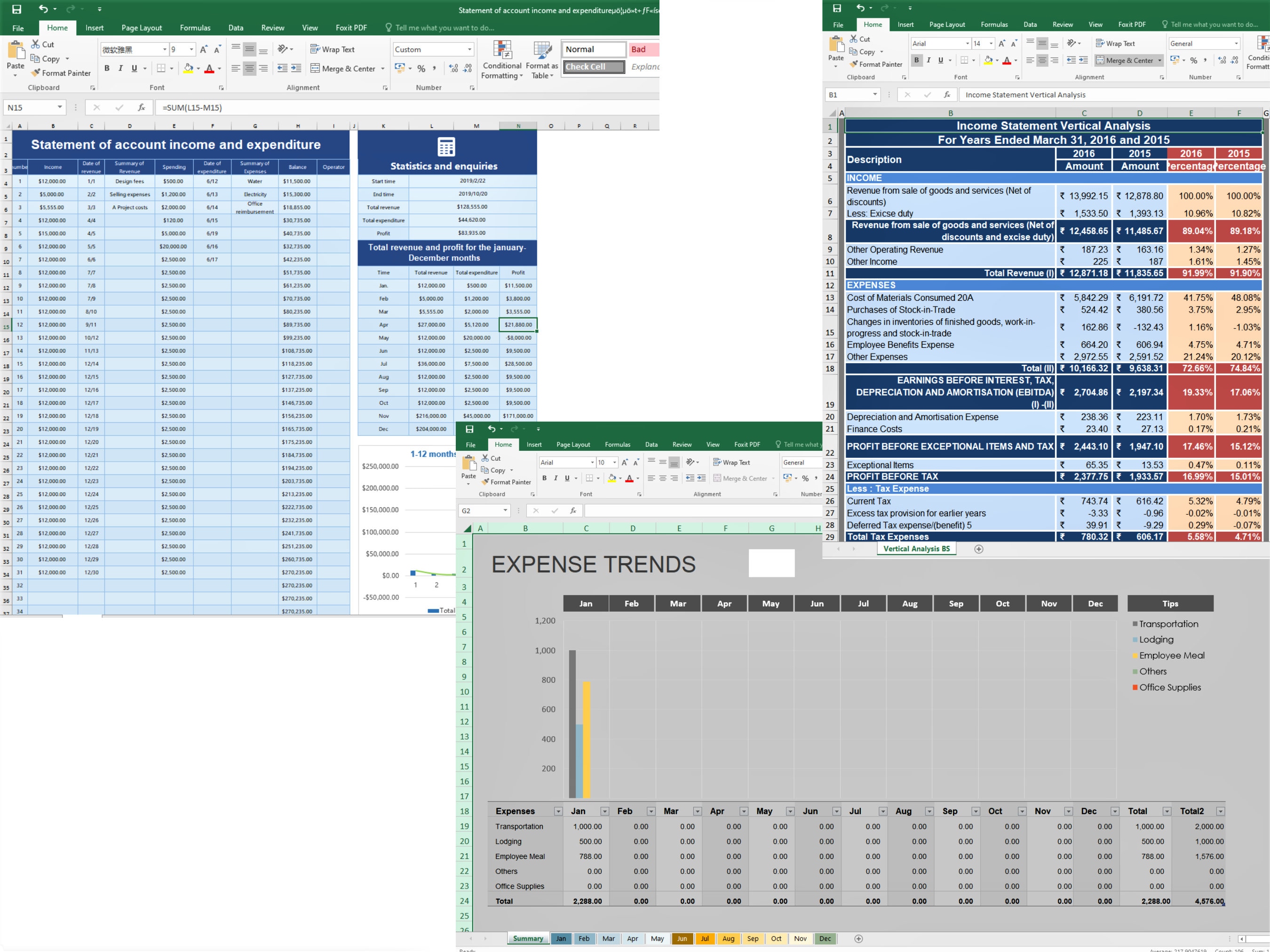Toggle bold formatting
The width and height of the screenshot is (1270, 952).
(106, 68)
